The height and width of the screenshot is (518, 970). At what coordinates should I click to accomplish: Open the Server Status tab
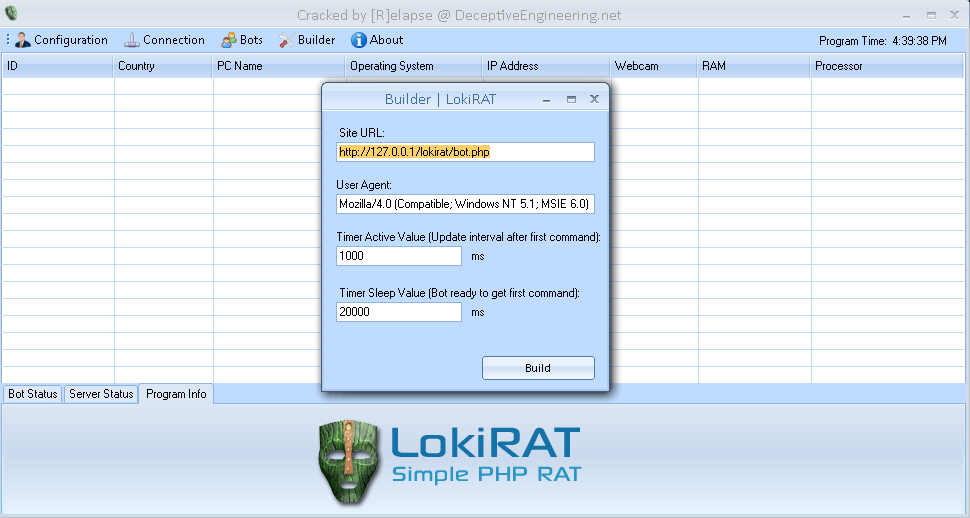click(x=101, y=394)
